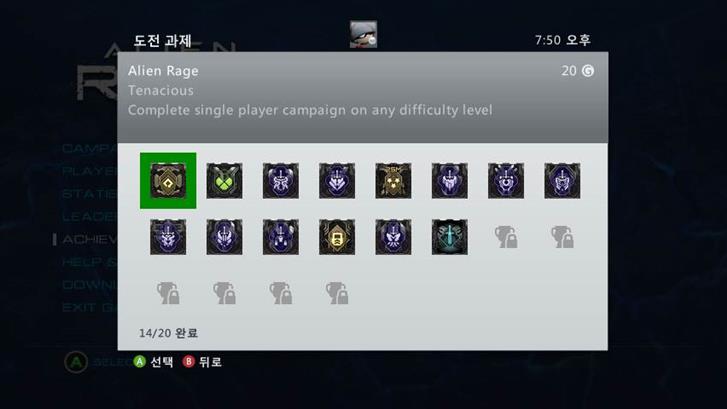The height and width of the screenshot is (409, 727).
Task: Select the last achievement in first row
Action: tap(562, 181)
